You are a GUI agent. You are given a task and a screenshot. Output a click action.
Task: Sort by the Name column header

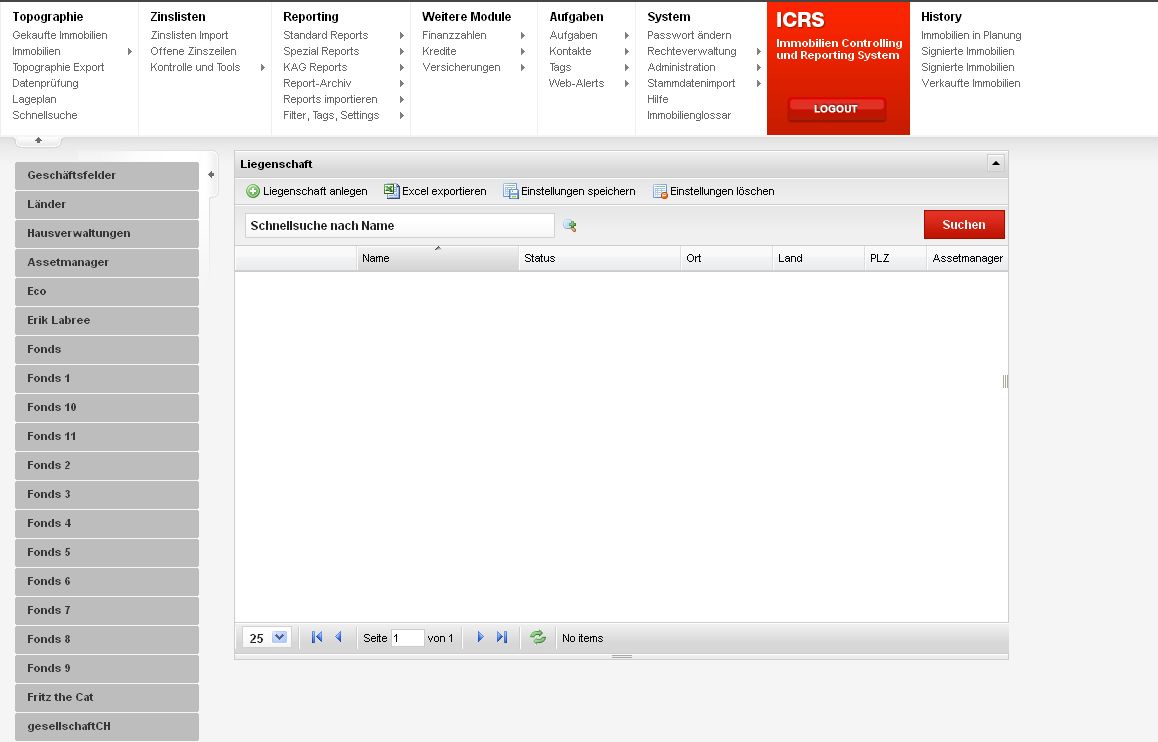tap(437, 258)
